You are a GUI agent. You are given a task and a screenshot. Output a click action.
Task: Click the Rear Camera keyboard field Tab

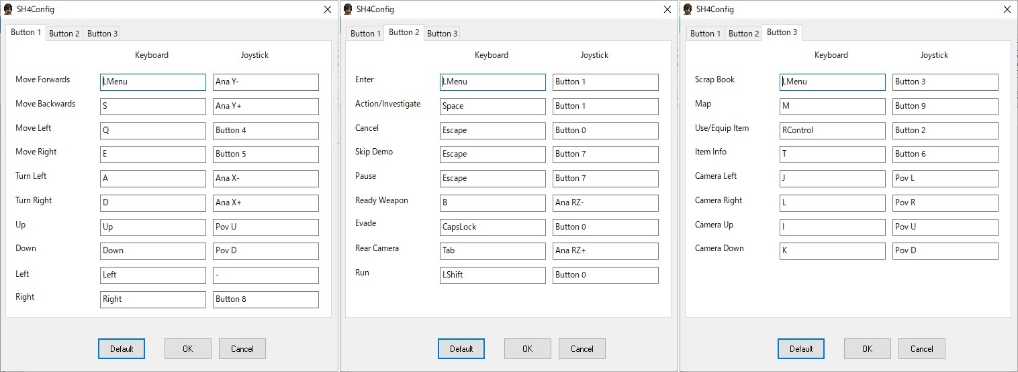[x=493, y=251]
